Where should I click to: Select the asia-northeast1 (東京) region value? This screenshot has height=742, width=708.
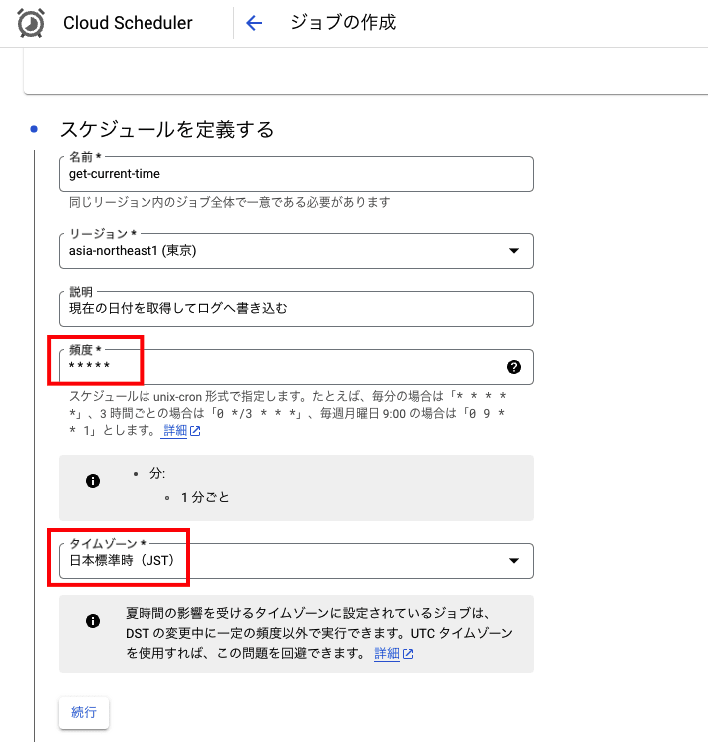coord(133,250)
